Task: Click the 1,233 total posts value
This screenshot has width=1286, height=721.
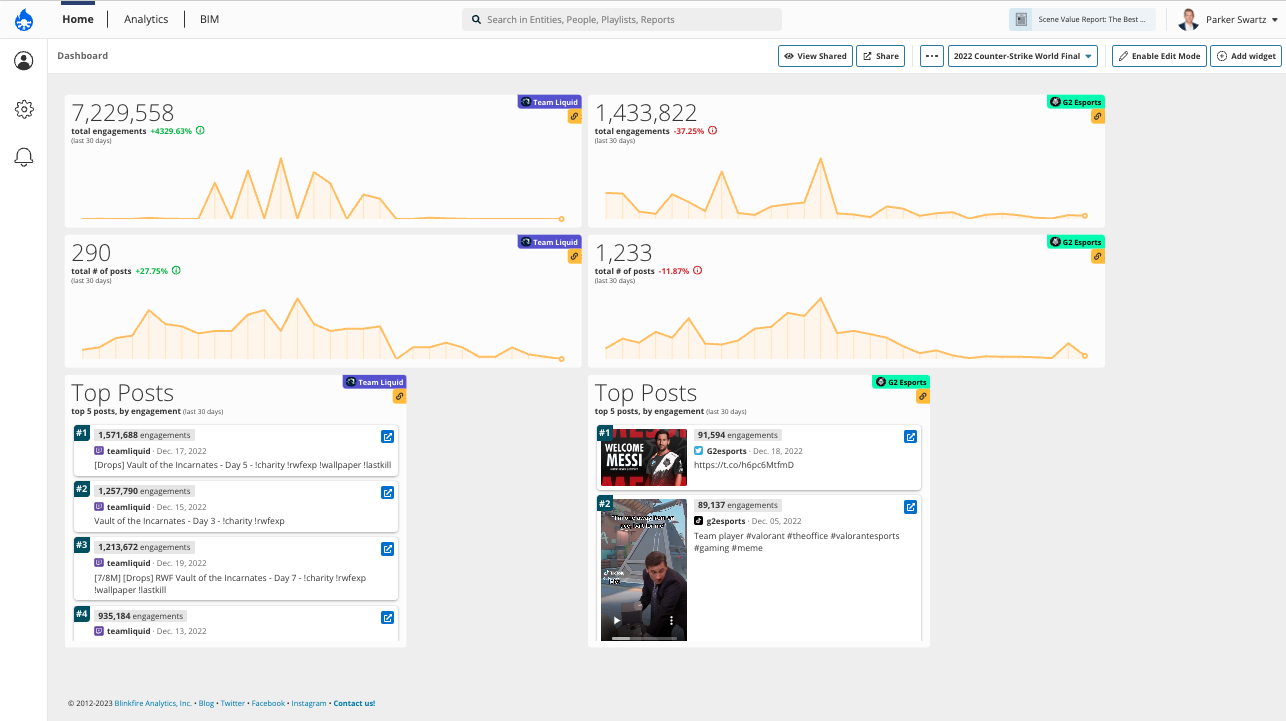Action: (623, 253)
